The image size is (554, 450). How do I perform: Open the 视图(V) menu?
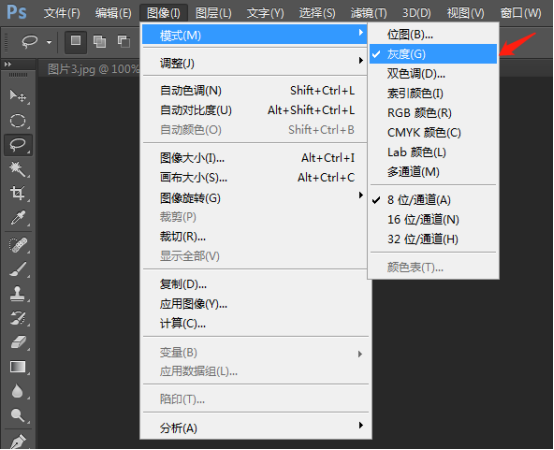tap(466, 13)
